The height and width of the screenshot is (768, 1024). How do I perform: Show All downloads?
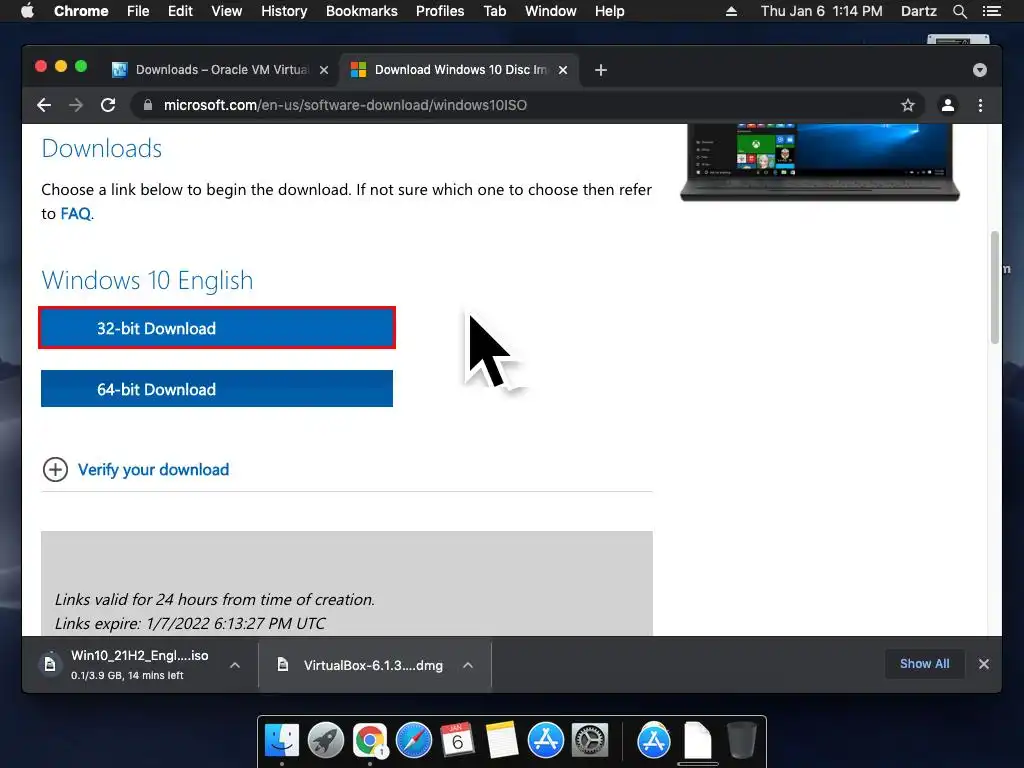[925, 664]
